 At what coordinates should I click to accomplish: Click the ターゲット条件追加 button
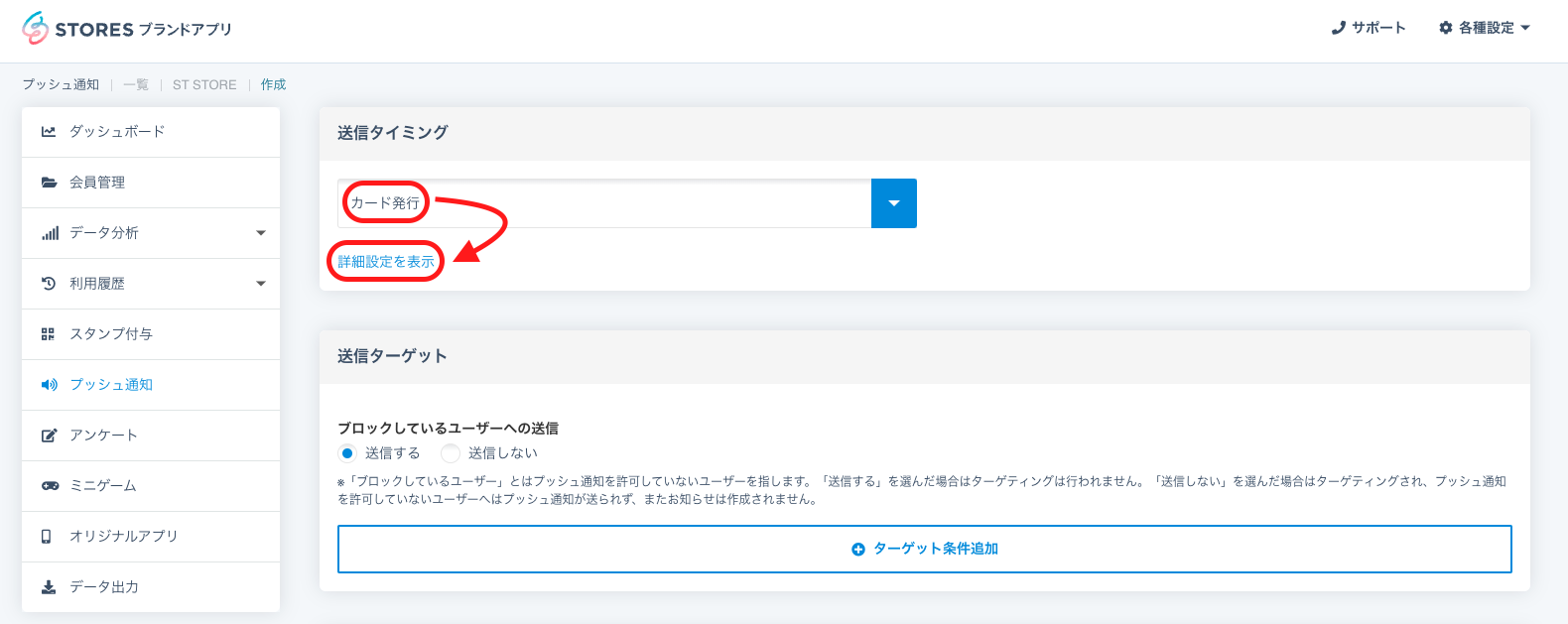click(x=924, y=549)
